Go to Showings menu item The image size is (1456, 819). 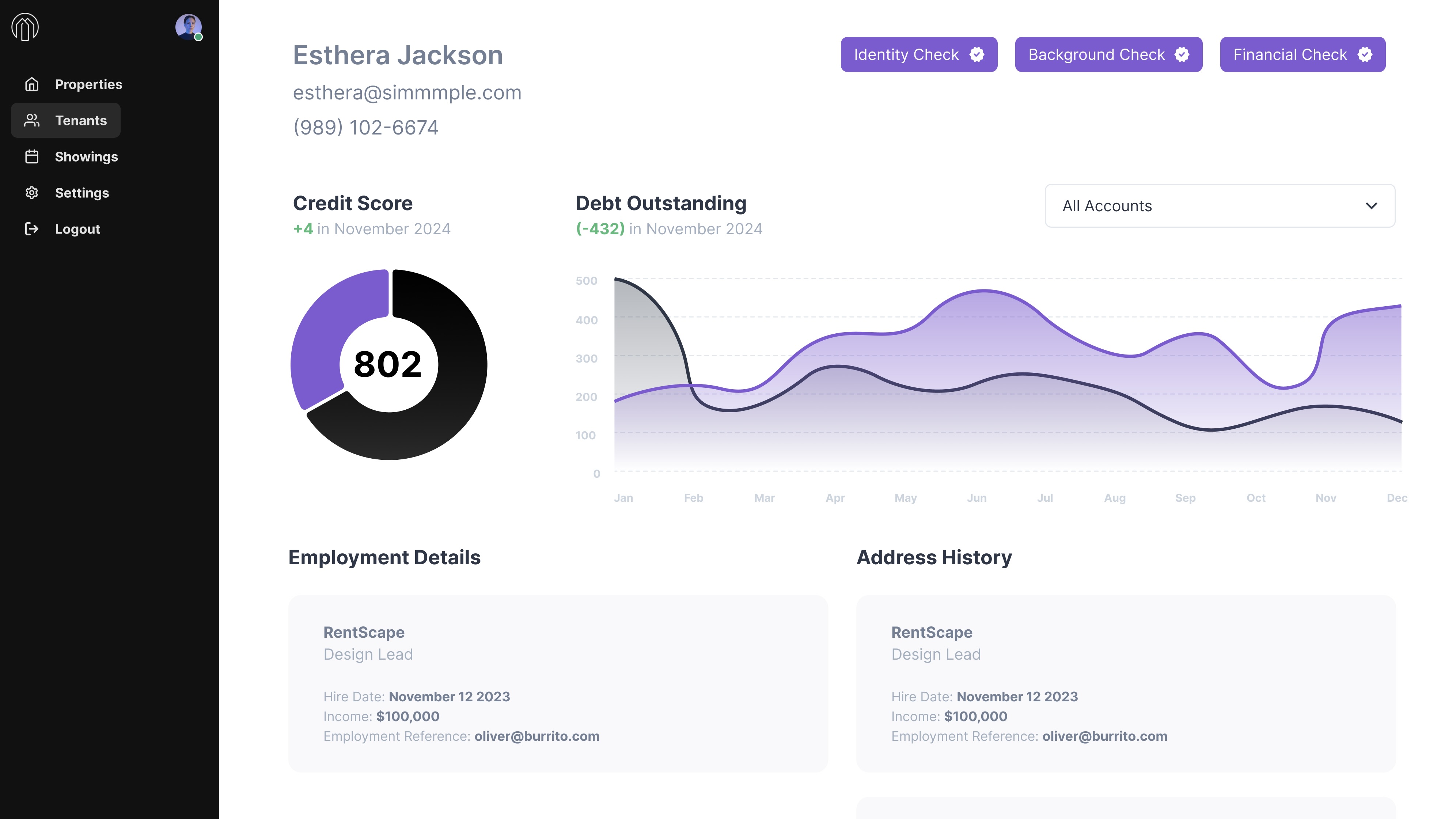coord(86,156)
